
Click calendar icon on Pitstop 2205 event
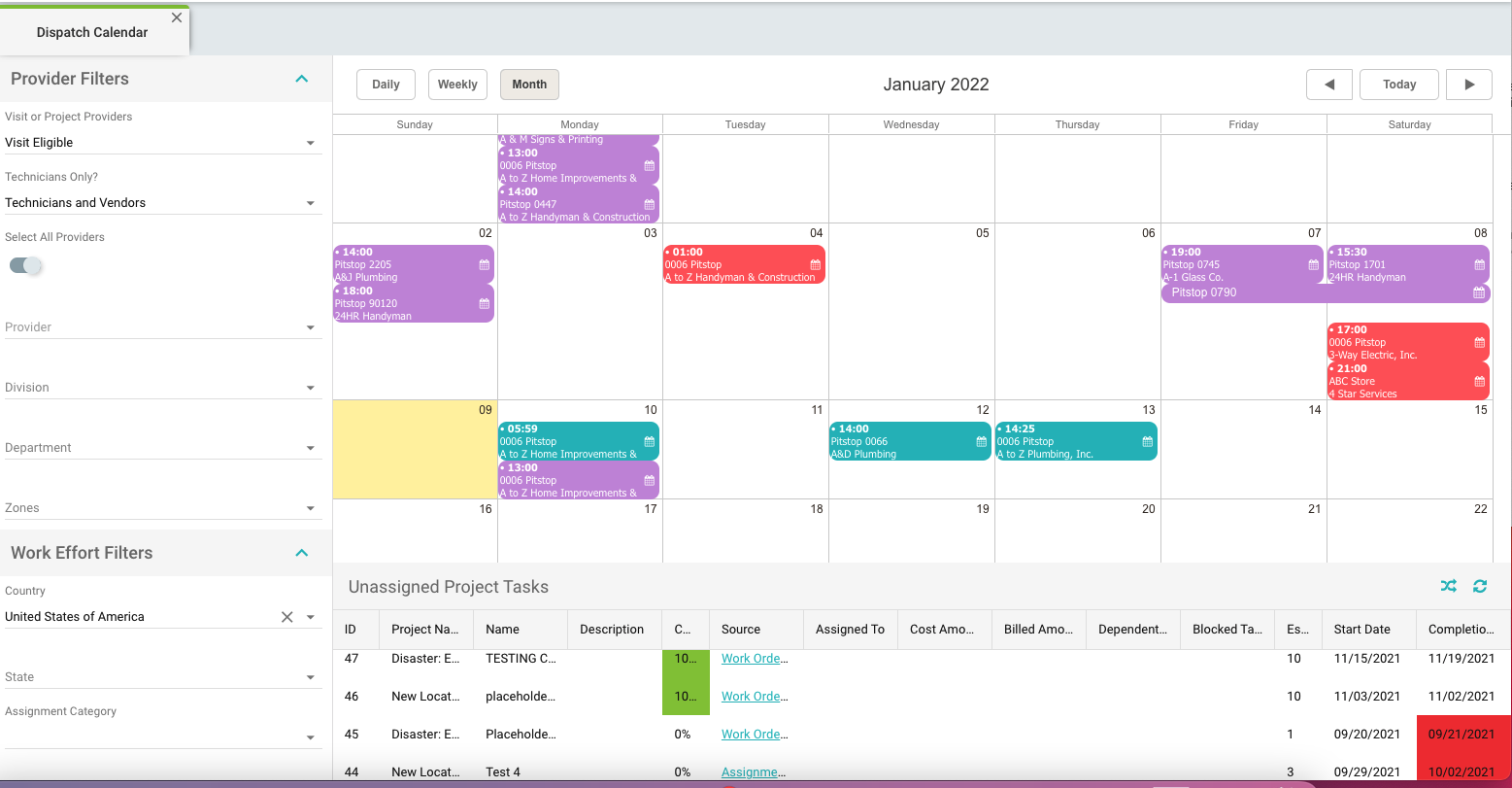484,264
